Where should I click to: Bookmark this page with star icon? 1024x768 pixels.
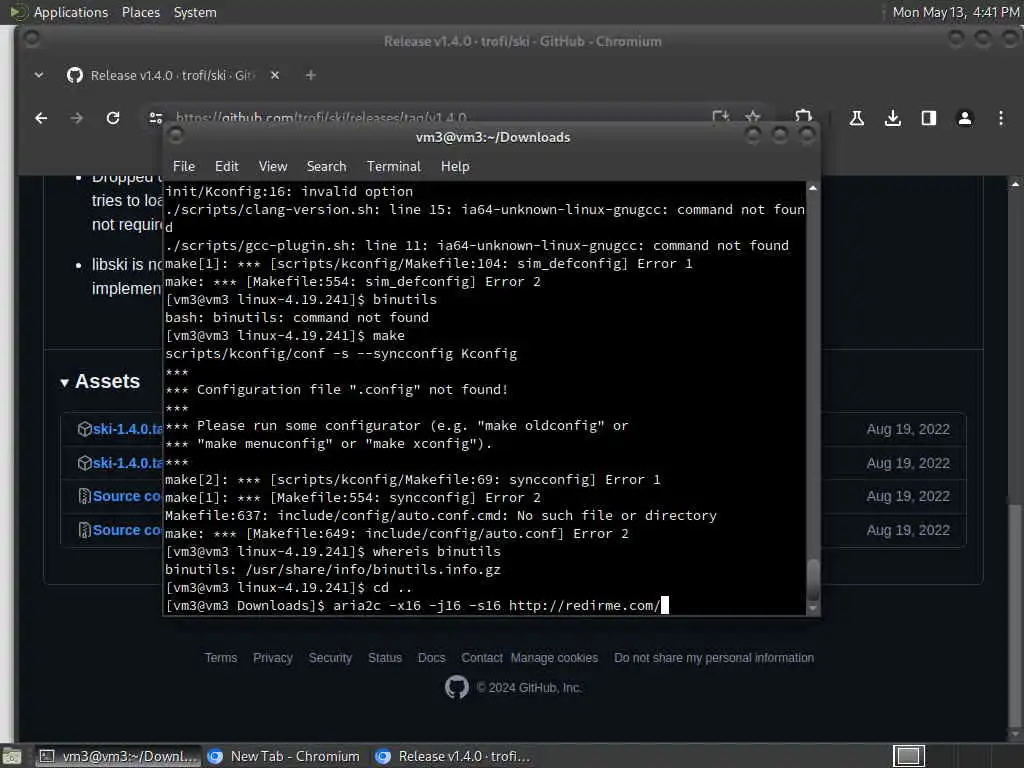752,117
